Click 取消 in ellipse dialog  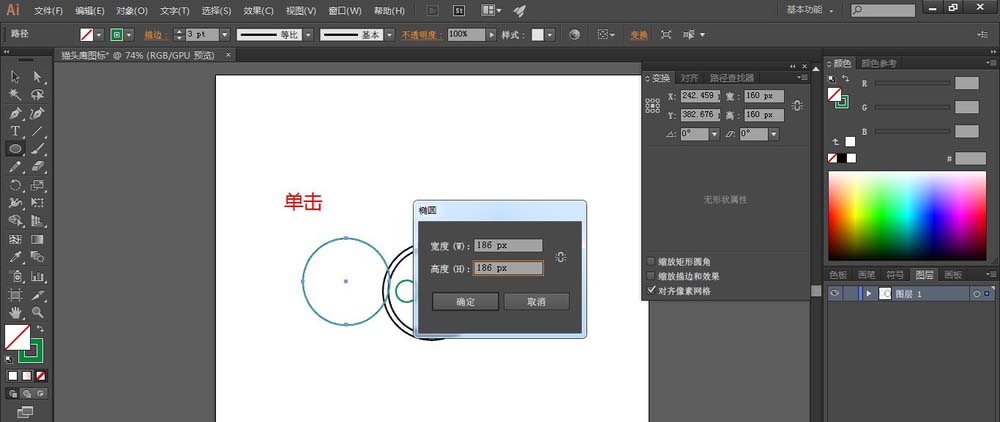(536, 302)
